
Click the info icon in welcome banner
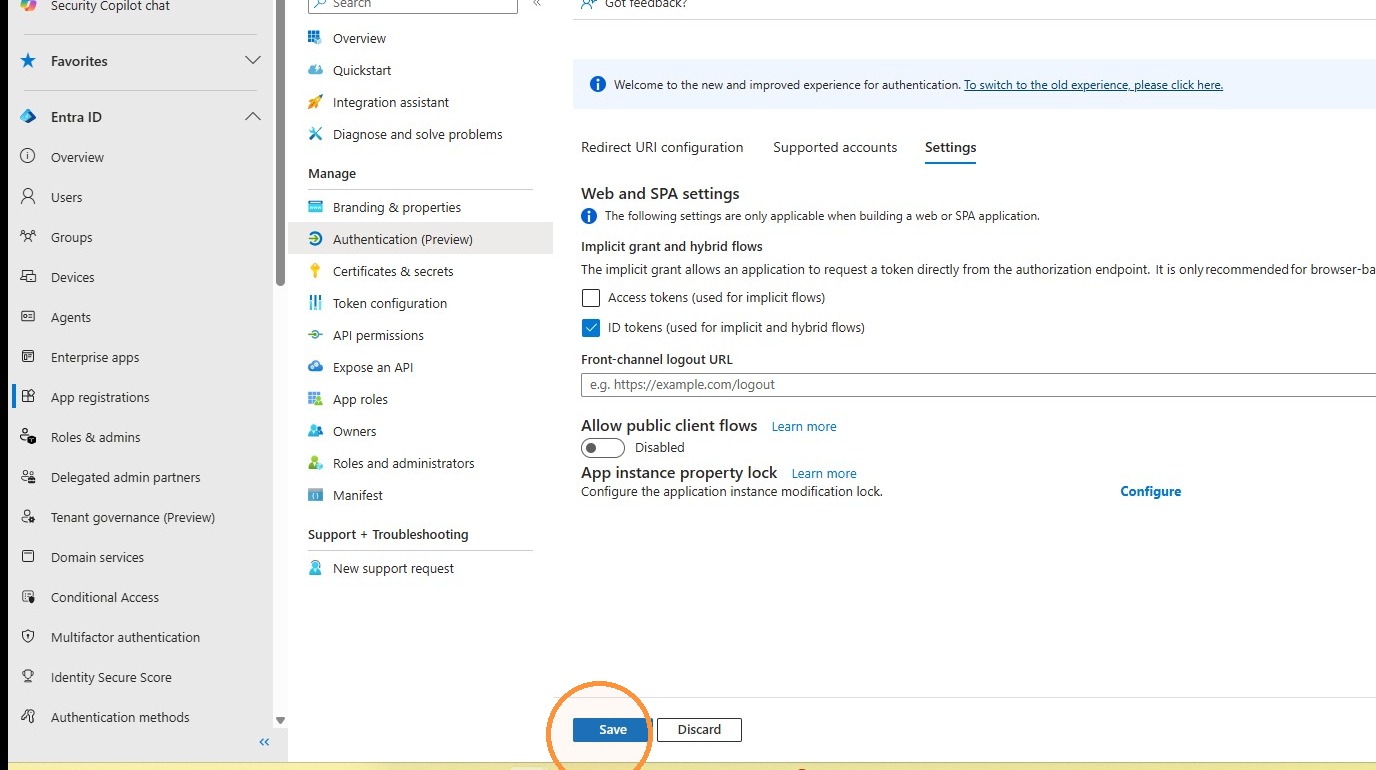pyautogui.click(x=597, y=85)
